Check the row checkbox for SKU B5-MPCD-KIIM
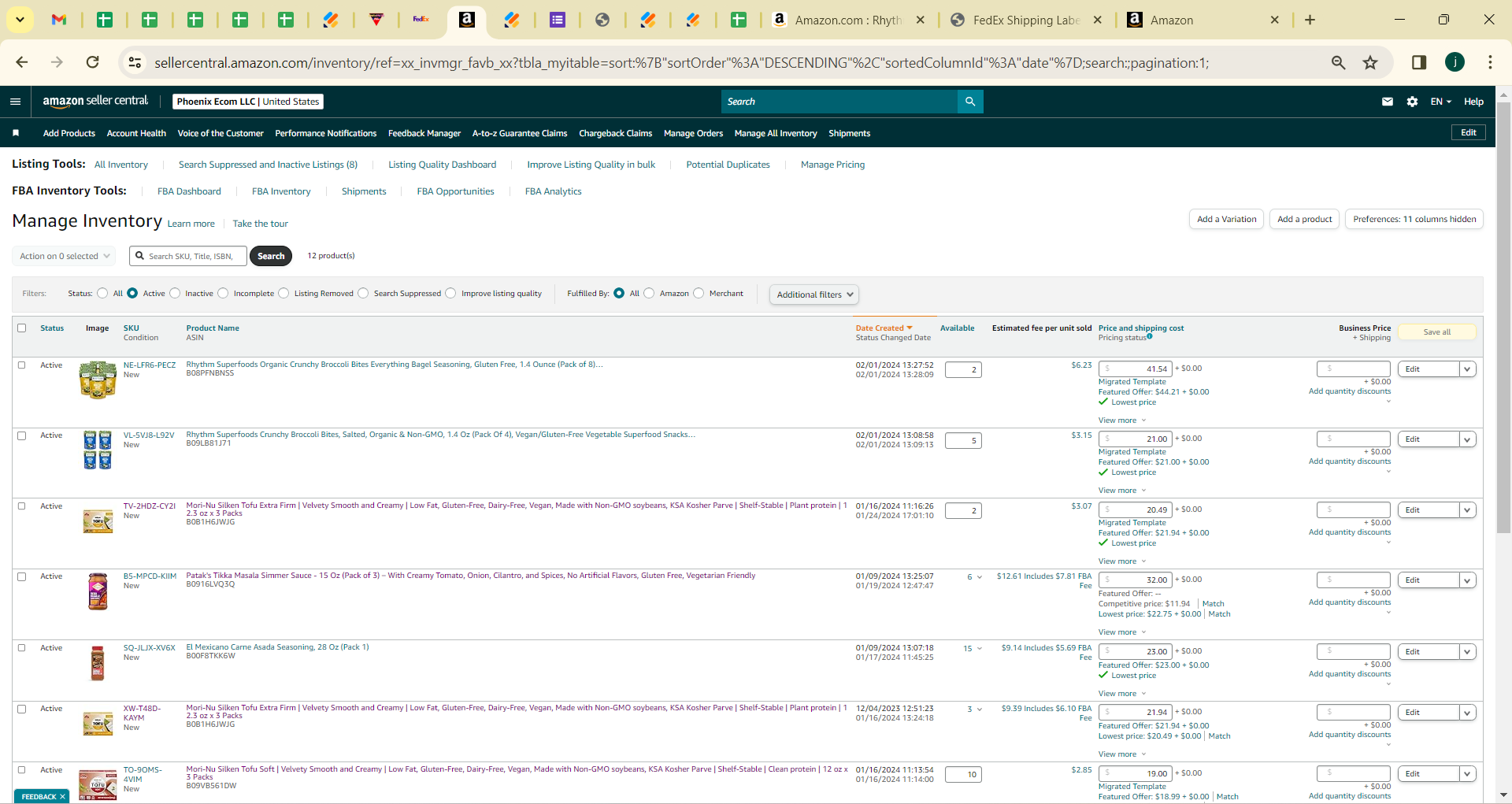The height and width of the screenshot is (804, 1512). click(x=22, y=576)
